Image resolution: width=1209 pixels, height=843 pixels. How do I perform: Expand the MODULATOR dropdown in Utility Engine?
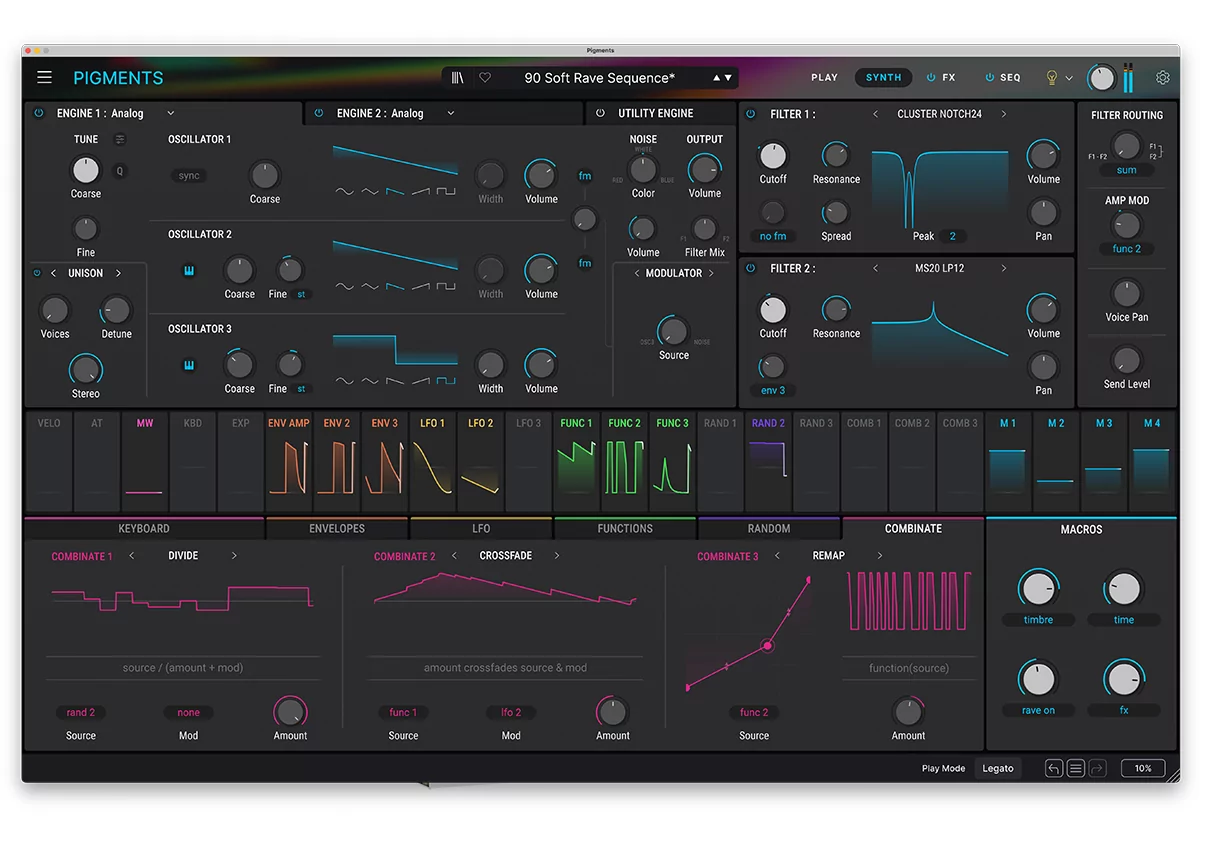tap(672, 273)
